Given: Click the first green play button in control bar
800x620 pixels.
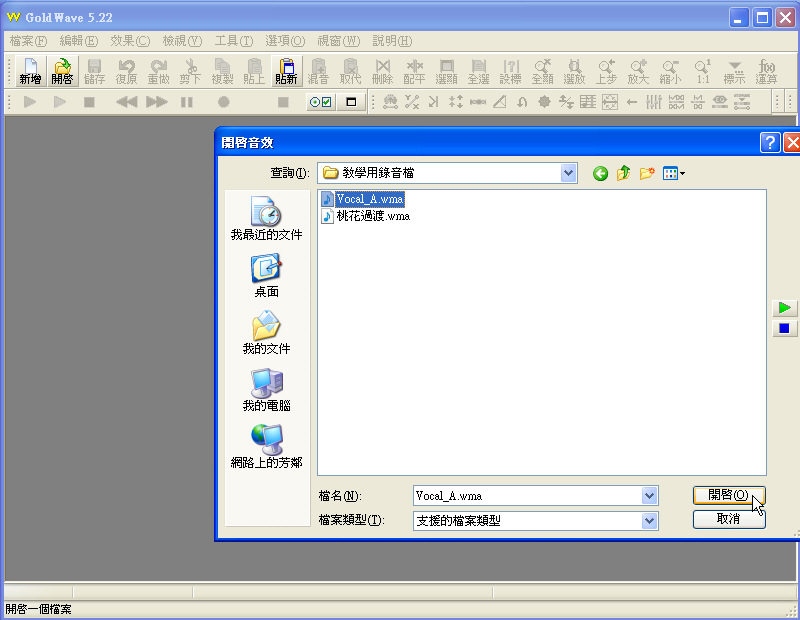Looking at the screenshot, I should [x=30, y=102].
